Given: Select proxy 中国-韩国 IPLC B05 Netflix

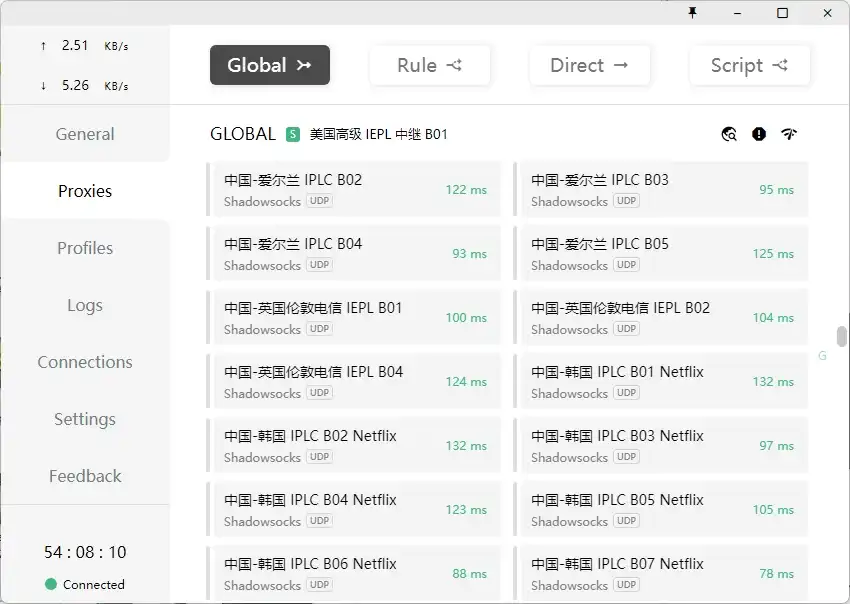Looking at the screenshot, I should pyautogui.click(x=661, y=509).
